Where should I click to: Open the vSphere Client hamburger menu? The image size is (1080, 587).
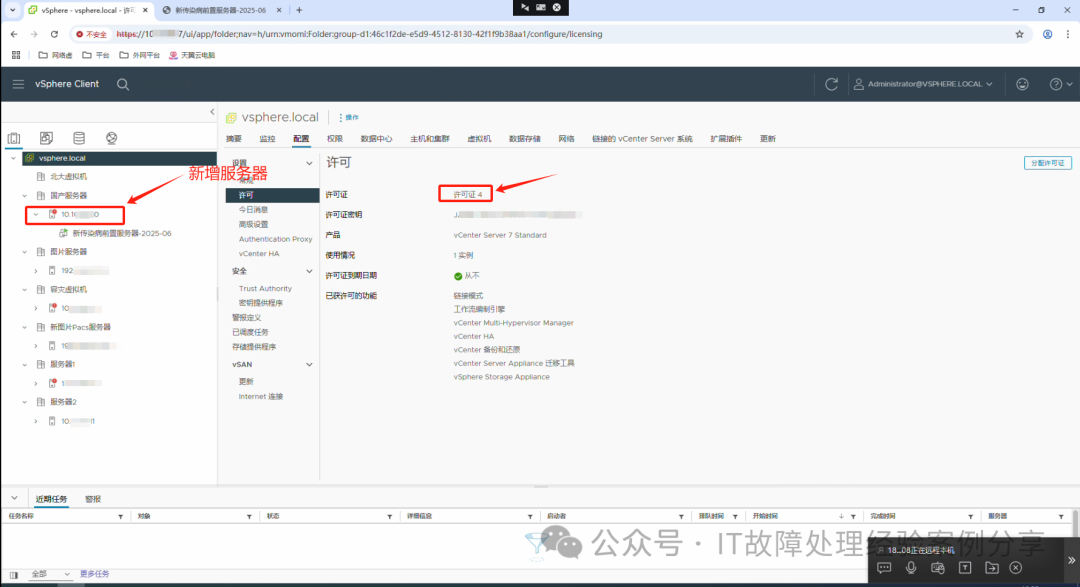click(18, 84)
